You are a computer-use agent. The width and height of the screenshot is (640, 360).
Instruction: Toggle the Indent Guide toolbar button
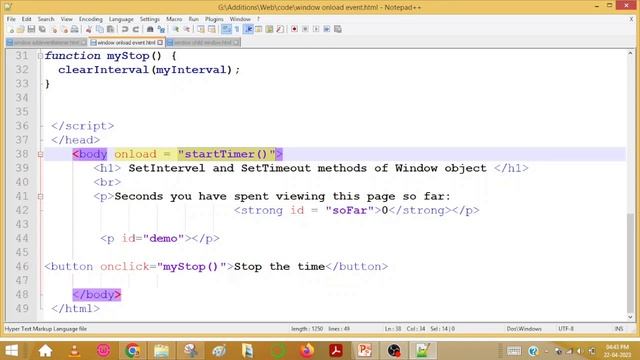tap(249, 29)
